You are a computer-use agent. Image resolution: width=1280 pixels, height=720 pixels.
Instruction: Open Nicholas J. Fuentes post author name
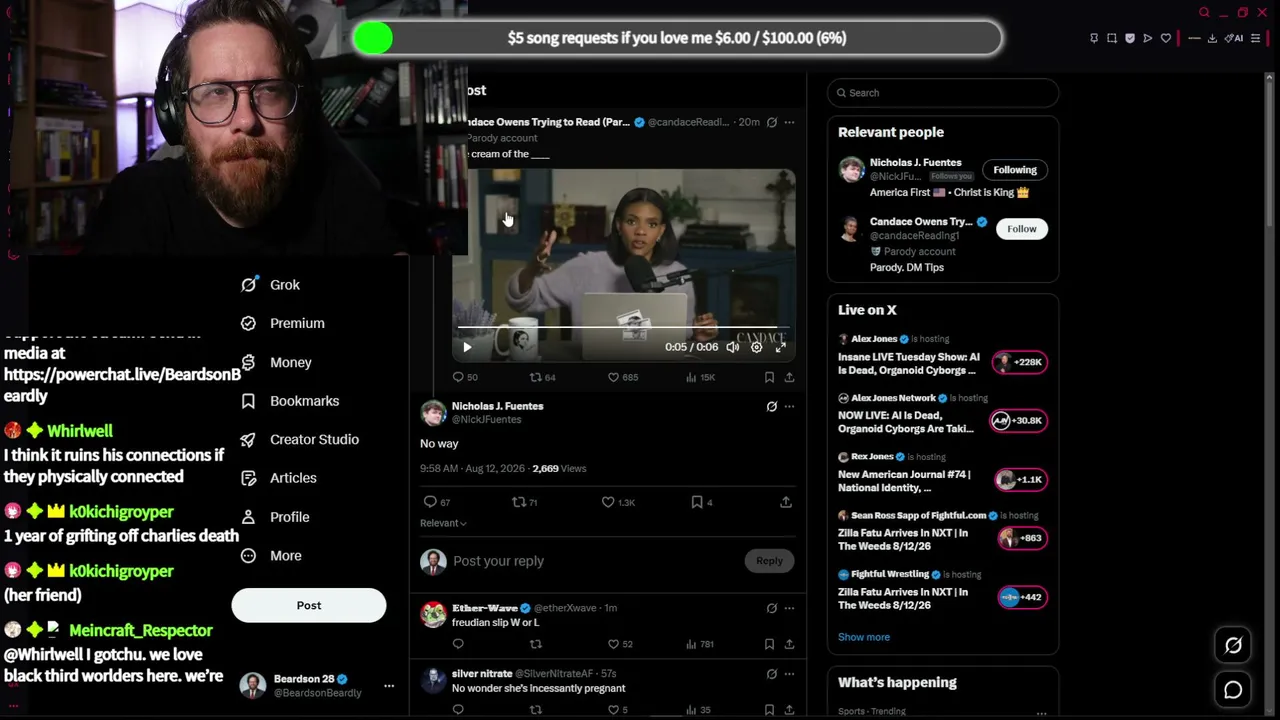click(497, 406)
